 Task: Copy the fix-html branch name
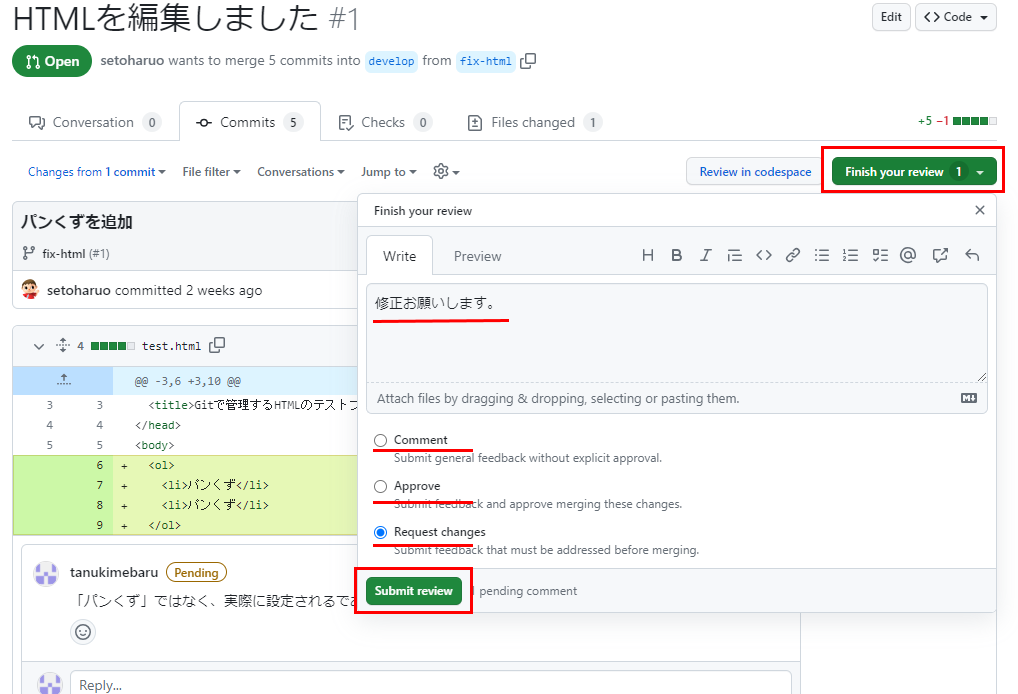(528, 61)
